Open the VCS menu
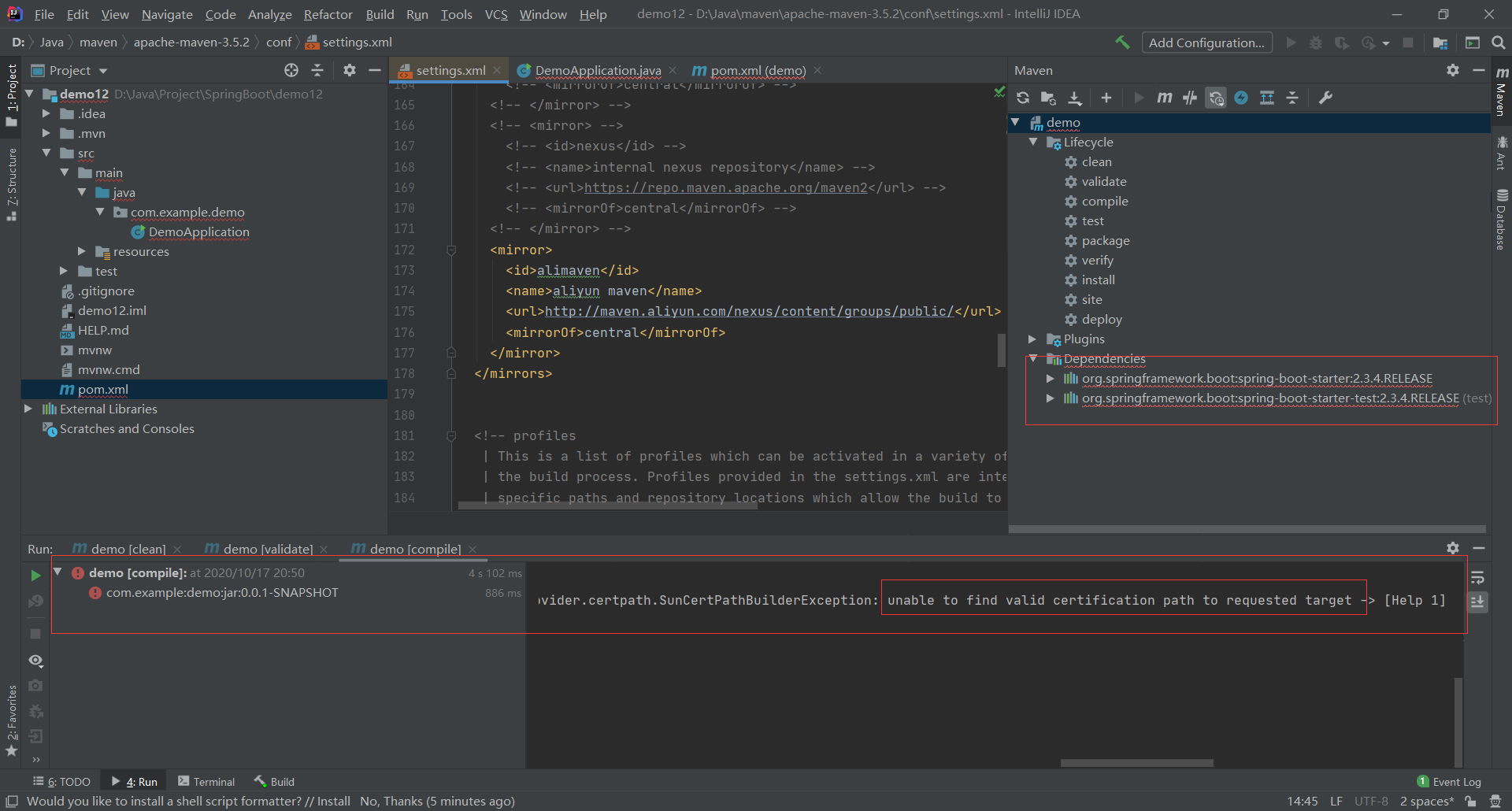Screen dimensions: 1512x811 (496, 14)
